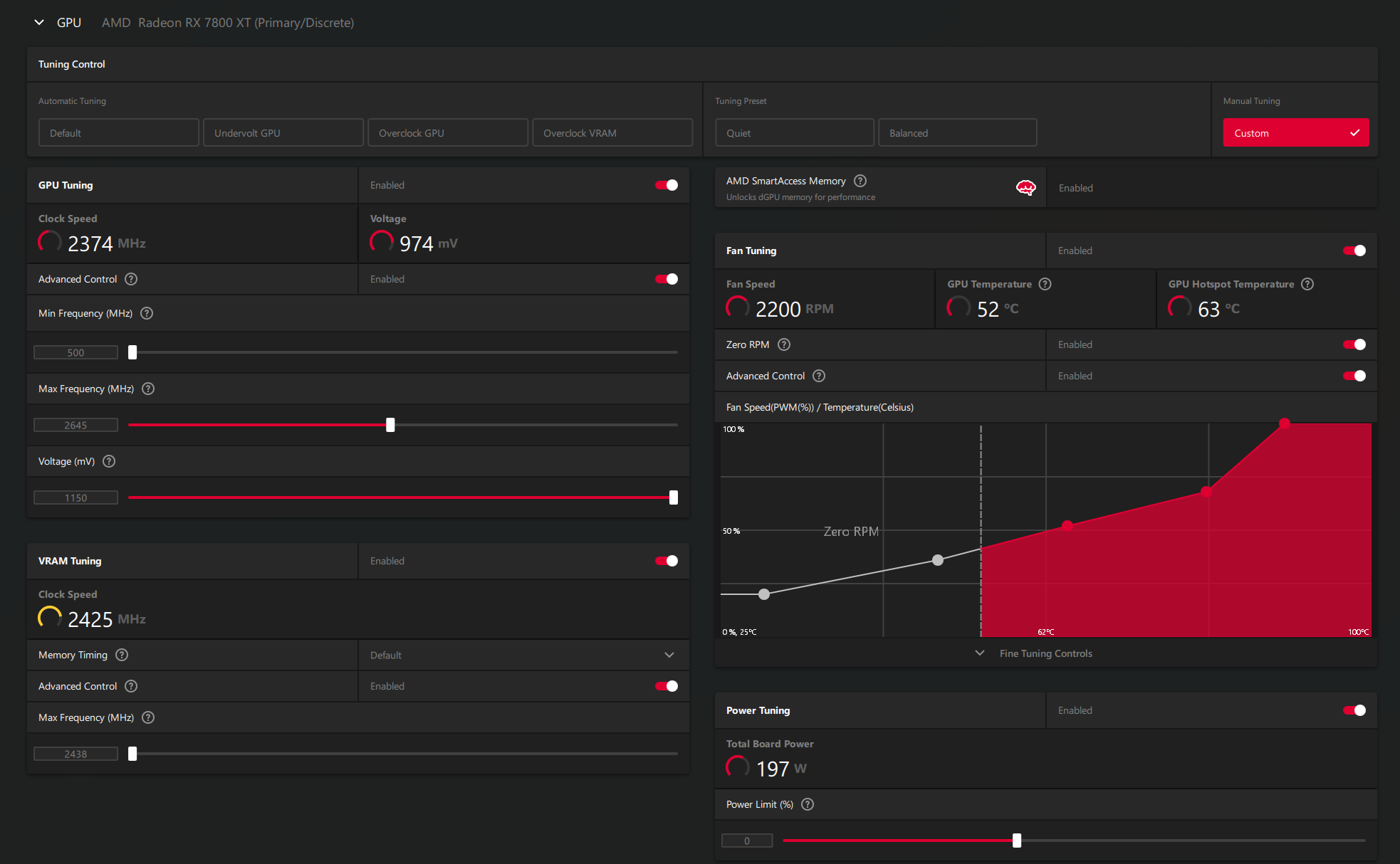Click the Power Limit value field 0
The width and height of the screenshot is (1400, 864).
[x=747, y=841]
